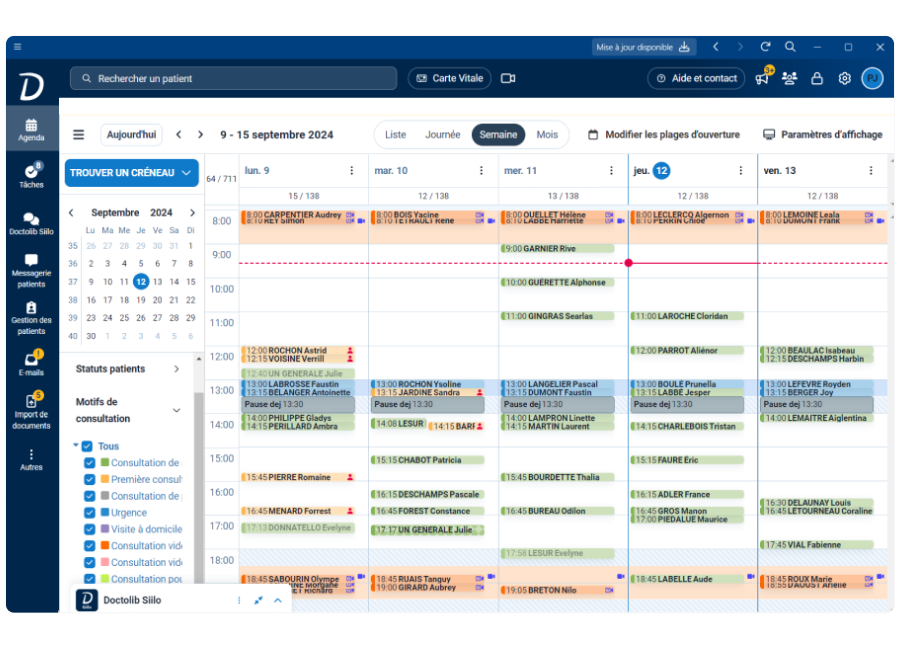Open E-mails in the sidebar
This screenshot has height=648, width=900.
pos(31,364)
